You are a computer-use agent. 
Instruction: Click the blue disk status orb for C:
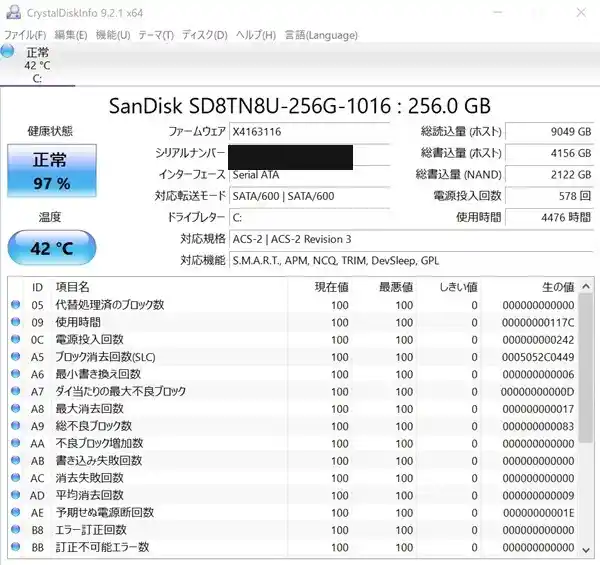tap(7, 51)
